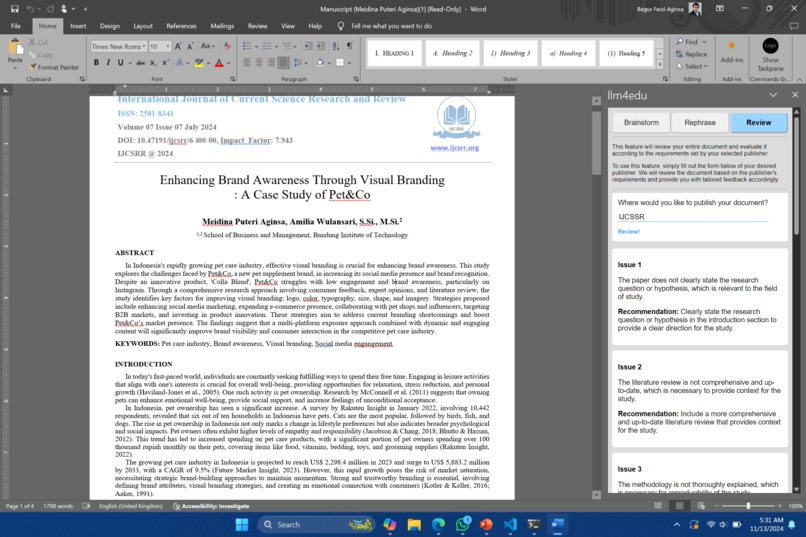
Task: Open the File menu
Action: pos(16,26)
